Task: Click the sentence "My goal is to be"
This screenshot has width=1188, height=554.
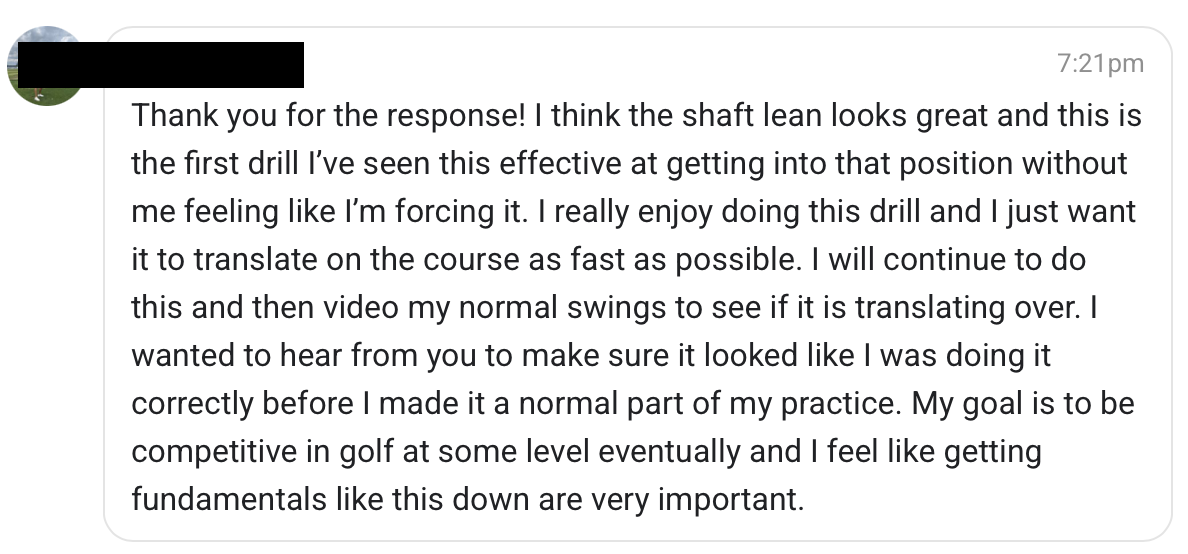Action: (x=1023, y=403)
